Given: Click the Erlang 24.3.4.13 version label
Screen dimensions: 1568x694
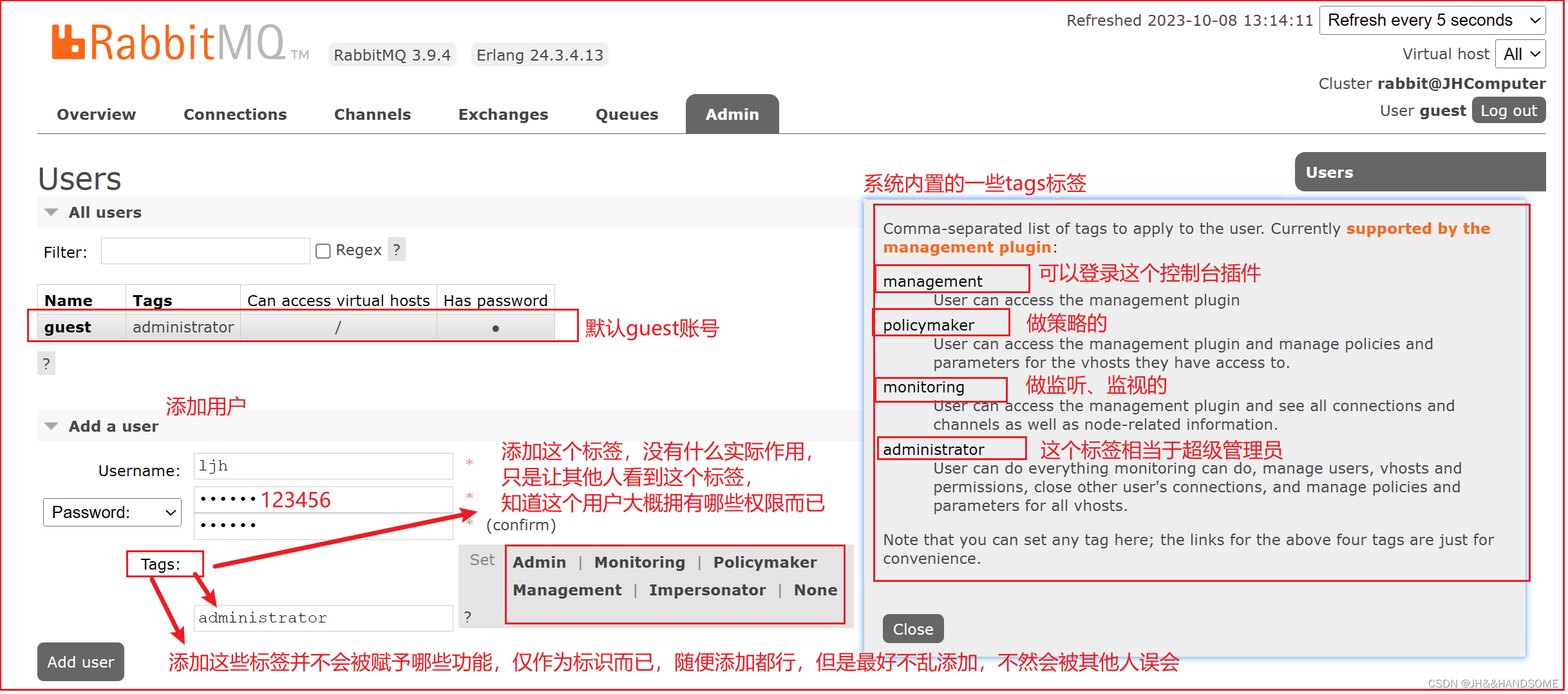Looking at the screenshot, I should (540, 55).
